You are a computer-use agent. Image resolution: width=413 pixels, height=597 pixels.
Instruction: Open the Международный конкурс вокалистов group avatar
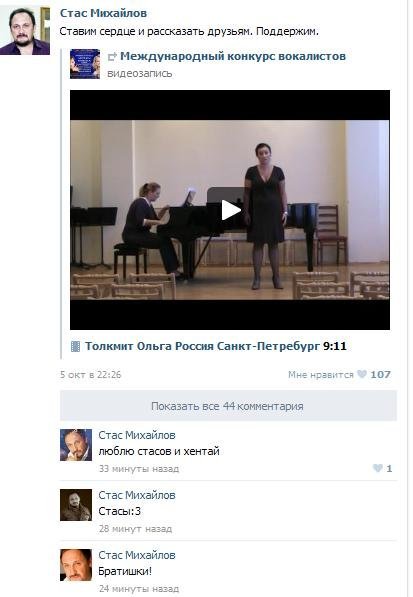click(85, 64)
